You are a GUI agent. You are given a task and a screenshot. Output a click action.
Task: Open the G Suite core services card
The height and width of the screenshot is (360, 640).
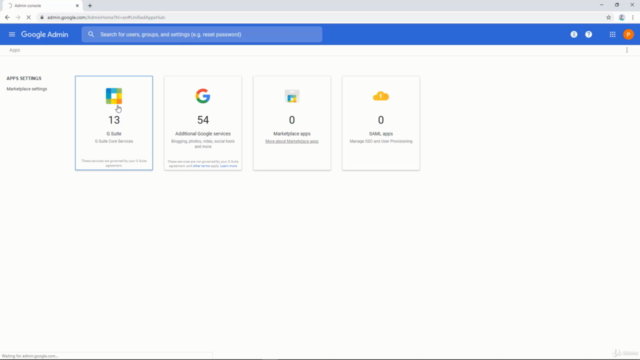pos(114,123)
